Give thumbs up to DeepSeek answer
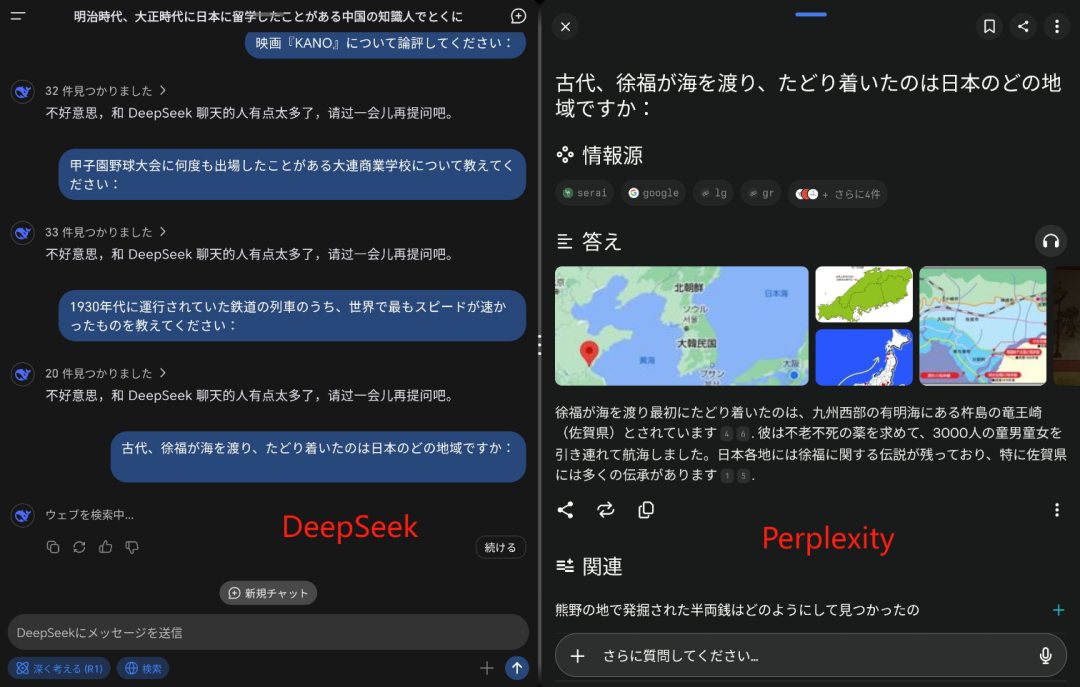The width and height of the screenshot is (1080, 687). pyautogui.click(x=105, y=547)
